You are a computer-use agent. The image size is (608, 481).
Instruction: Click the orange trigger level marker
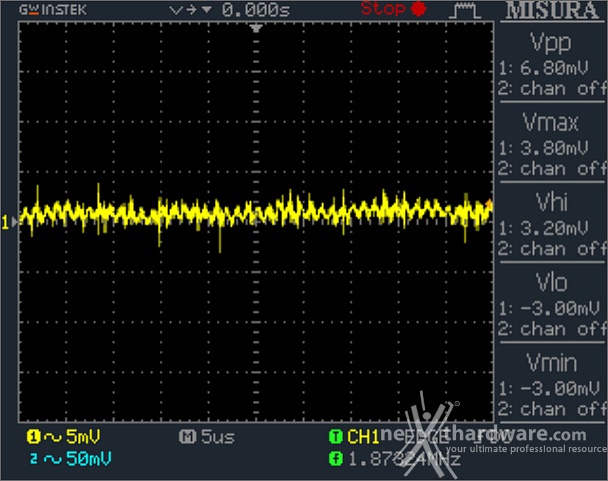click(x=489, y=203)
